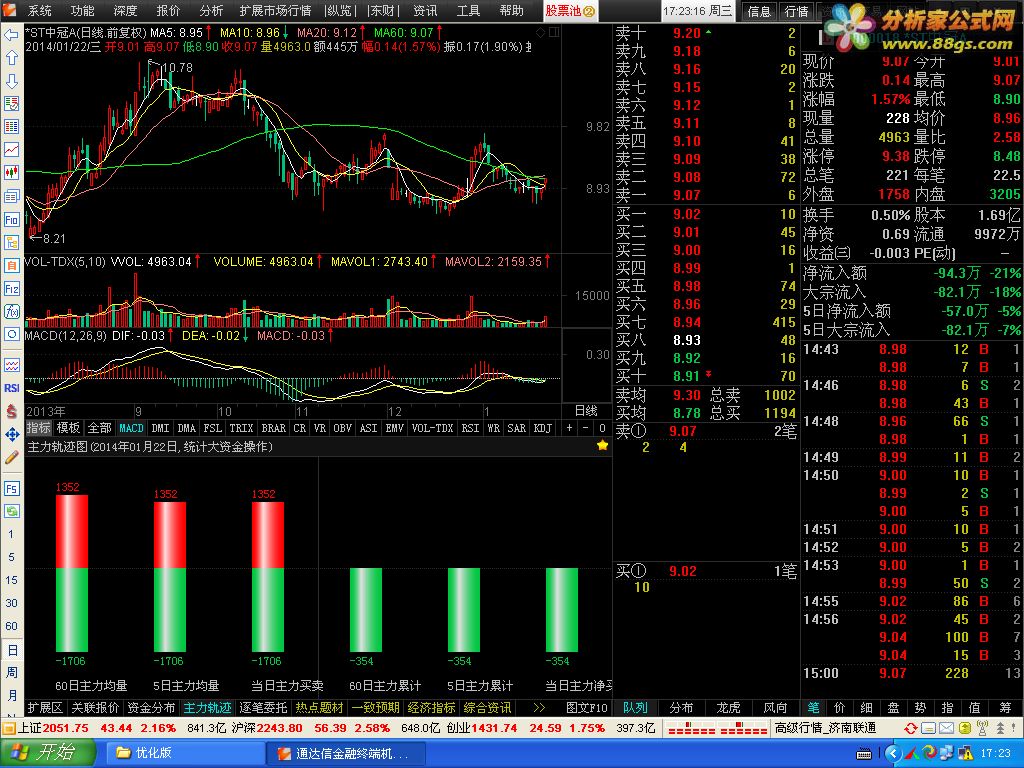Viewport: 1024px width, 768px height.
Task: Click the yellow star favorite icon
Action: [x=602, y=445]
